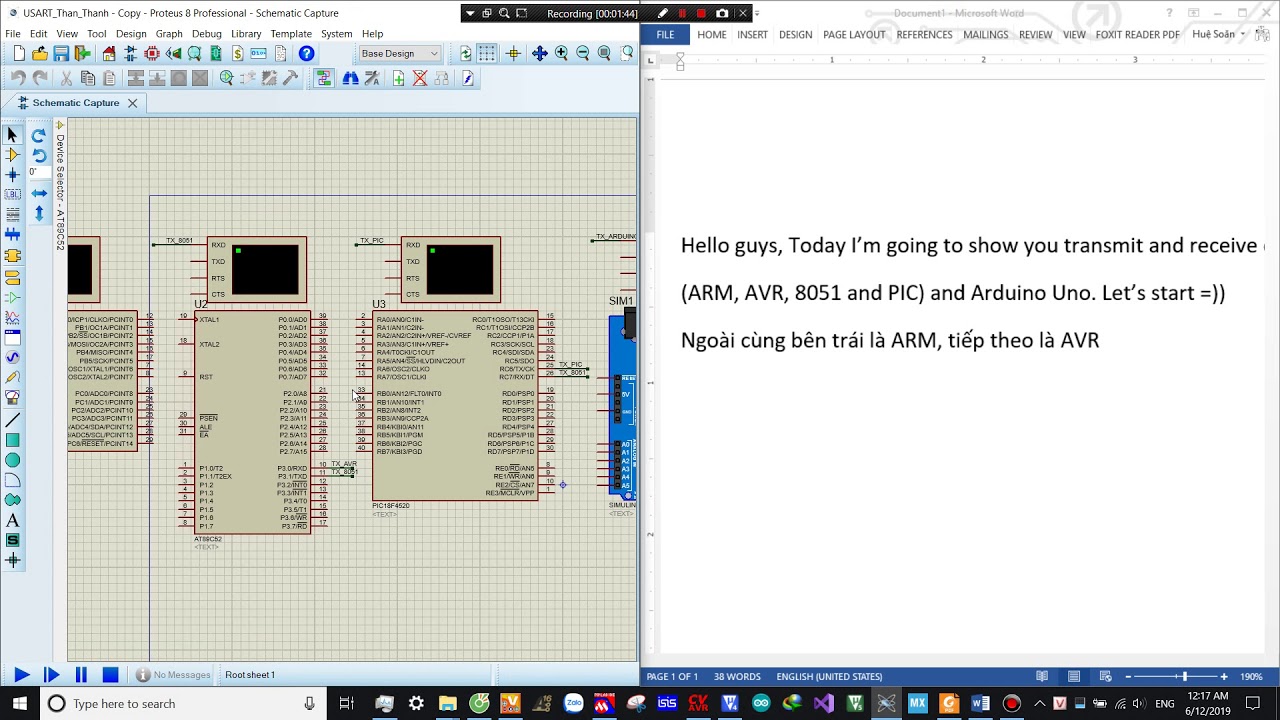The image size is (1280, 720).
Task: Select the 2D Graphics Symbol tool
Action: (x=12, y=540)
